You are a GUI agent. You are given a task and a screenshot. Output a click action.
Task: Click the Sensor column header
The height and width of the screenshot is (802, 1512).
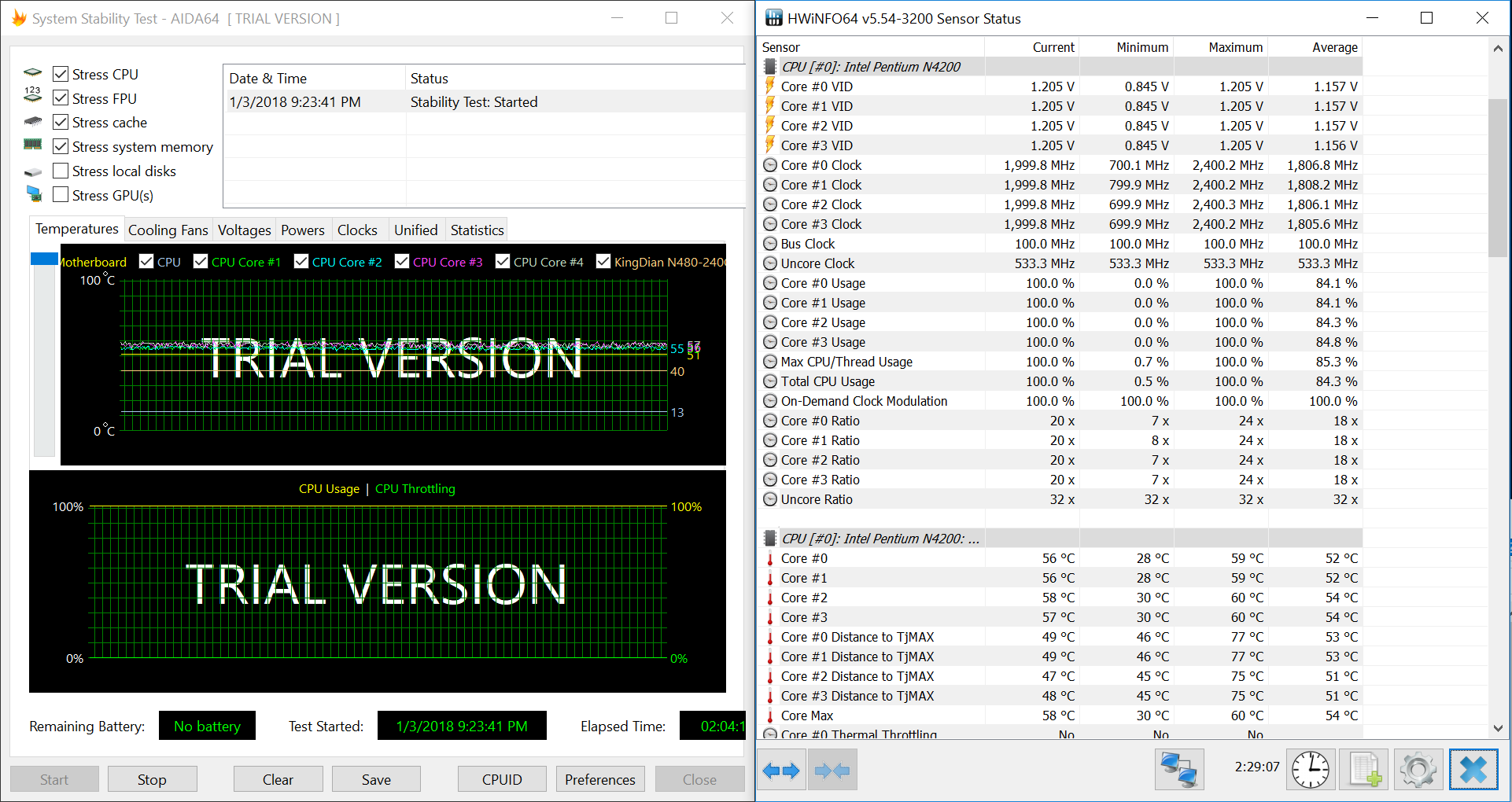tap(871, 47)
